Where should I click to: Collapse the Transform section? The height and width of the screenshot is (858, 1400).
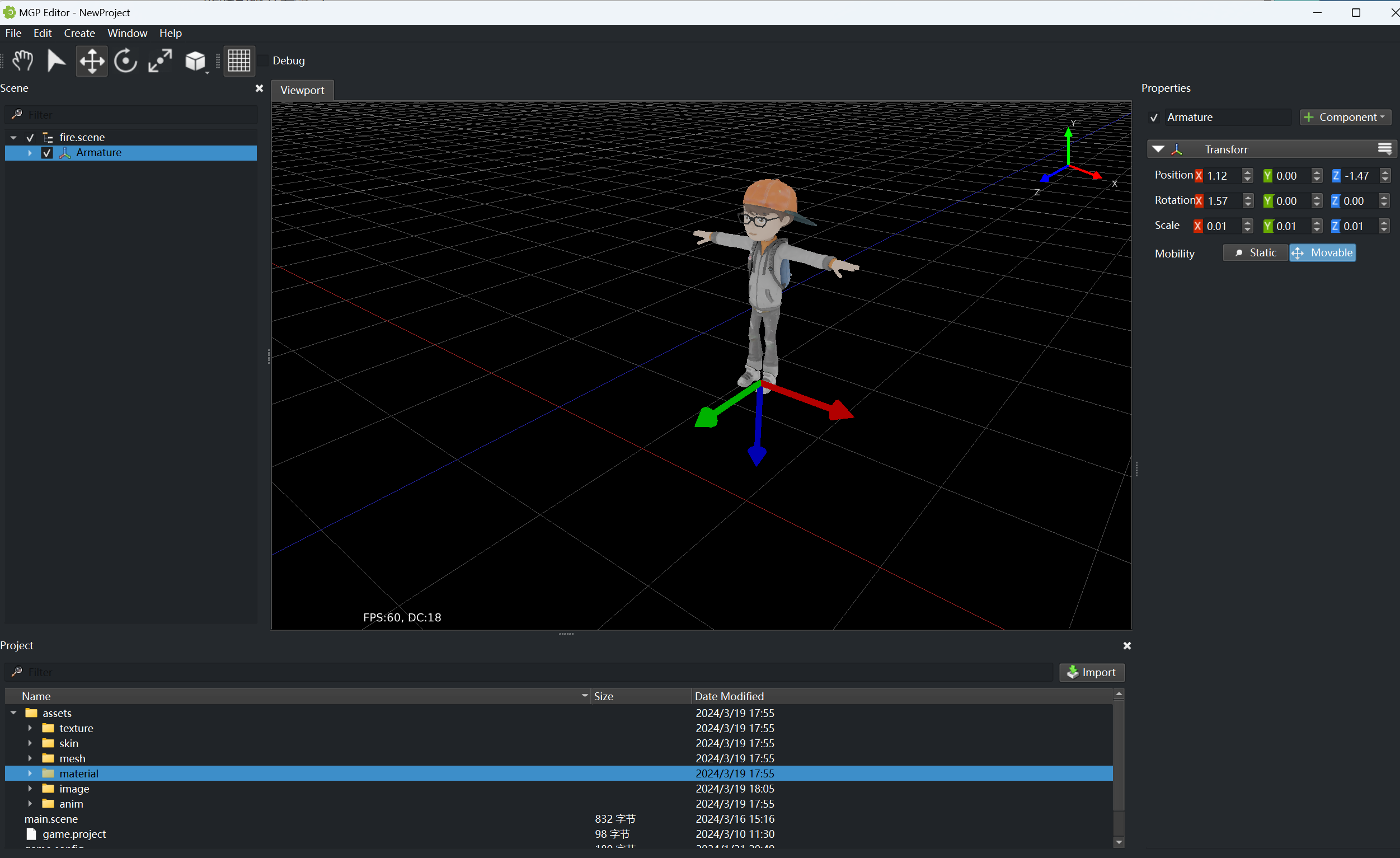click(x=1158, y=149)
